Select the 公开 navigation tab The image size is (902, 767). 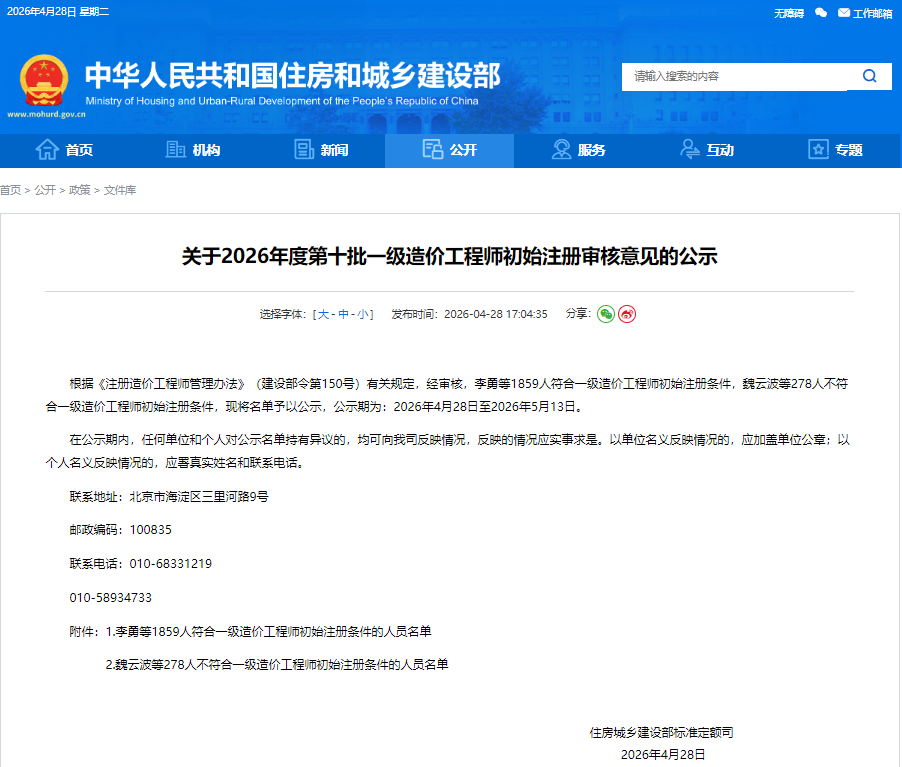pos(449,150)
